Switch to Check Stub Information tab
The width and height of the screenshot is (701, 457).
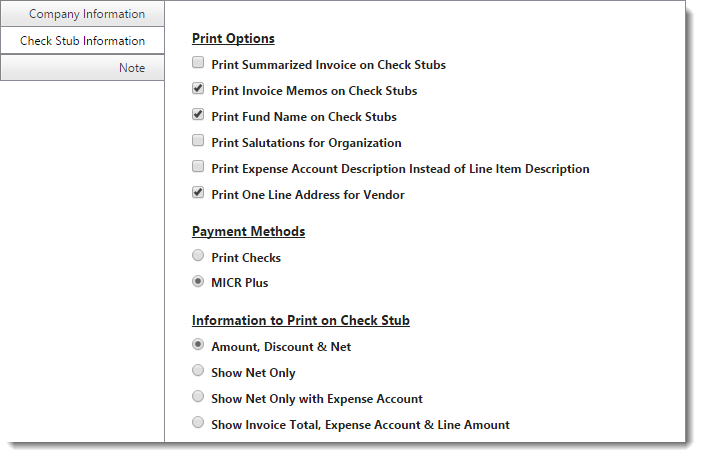tap(82, 41)
